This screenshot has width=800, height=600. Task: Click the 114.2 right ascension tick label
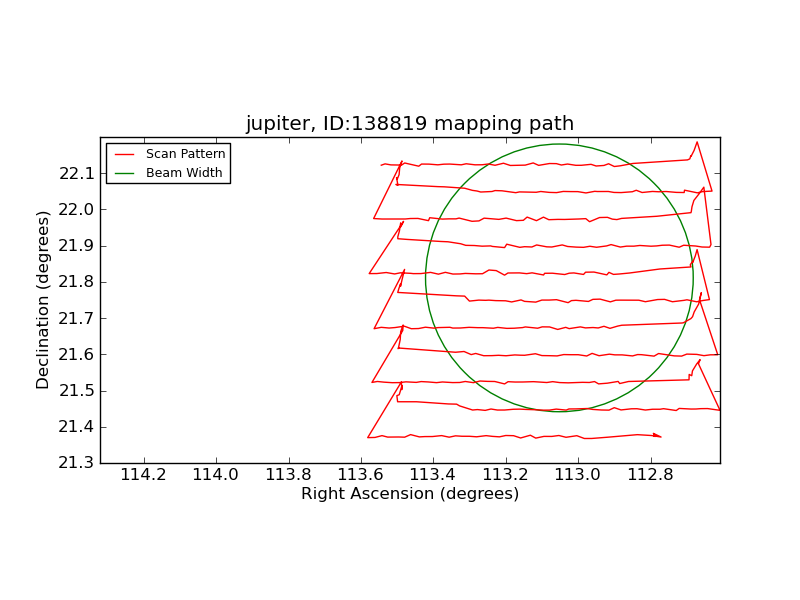(143, 475)
